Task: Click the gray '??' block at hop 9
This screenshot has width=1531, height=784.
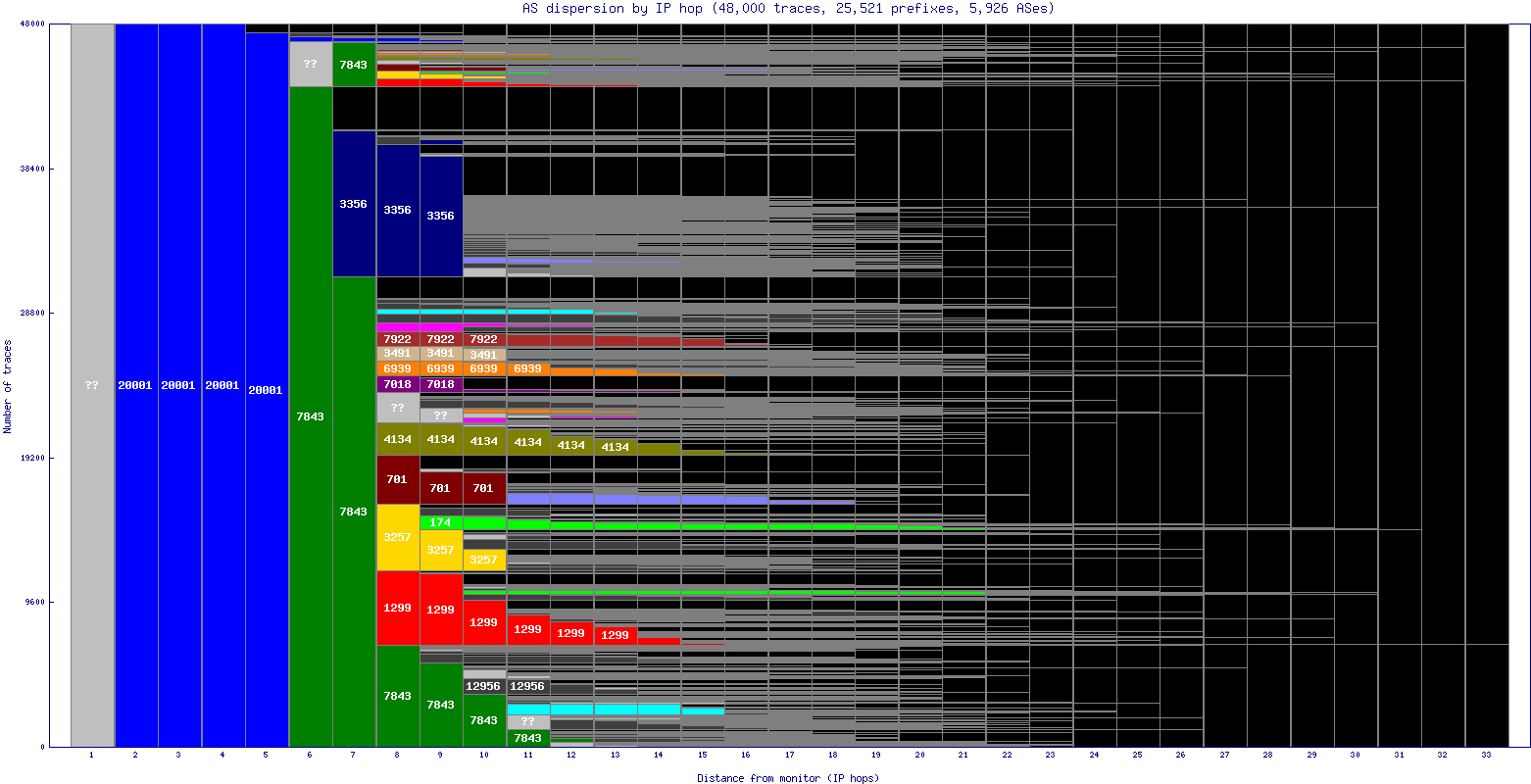Action: [x=441, y=416]
